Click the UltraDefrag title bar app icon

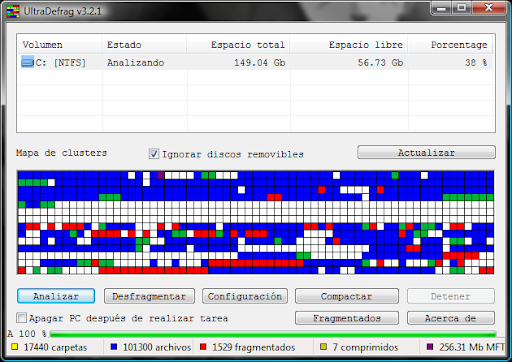pos(13,11)
